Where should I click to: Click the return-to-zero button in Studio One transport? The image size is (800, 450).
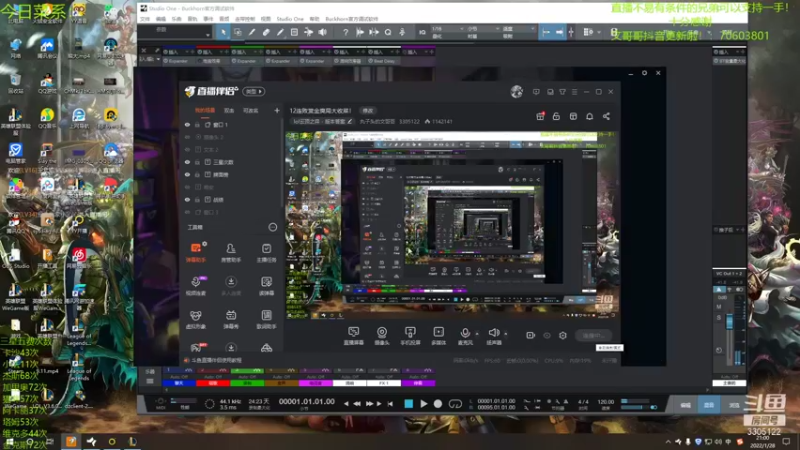point(390,404)
